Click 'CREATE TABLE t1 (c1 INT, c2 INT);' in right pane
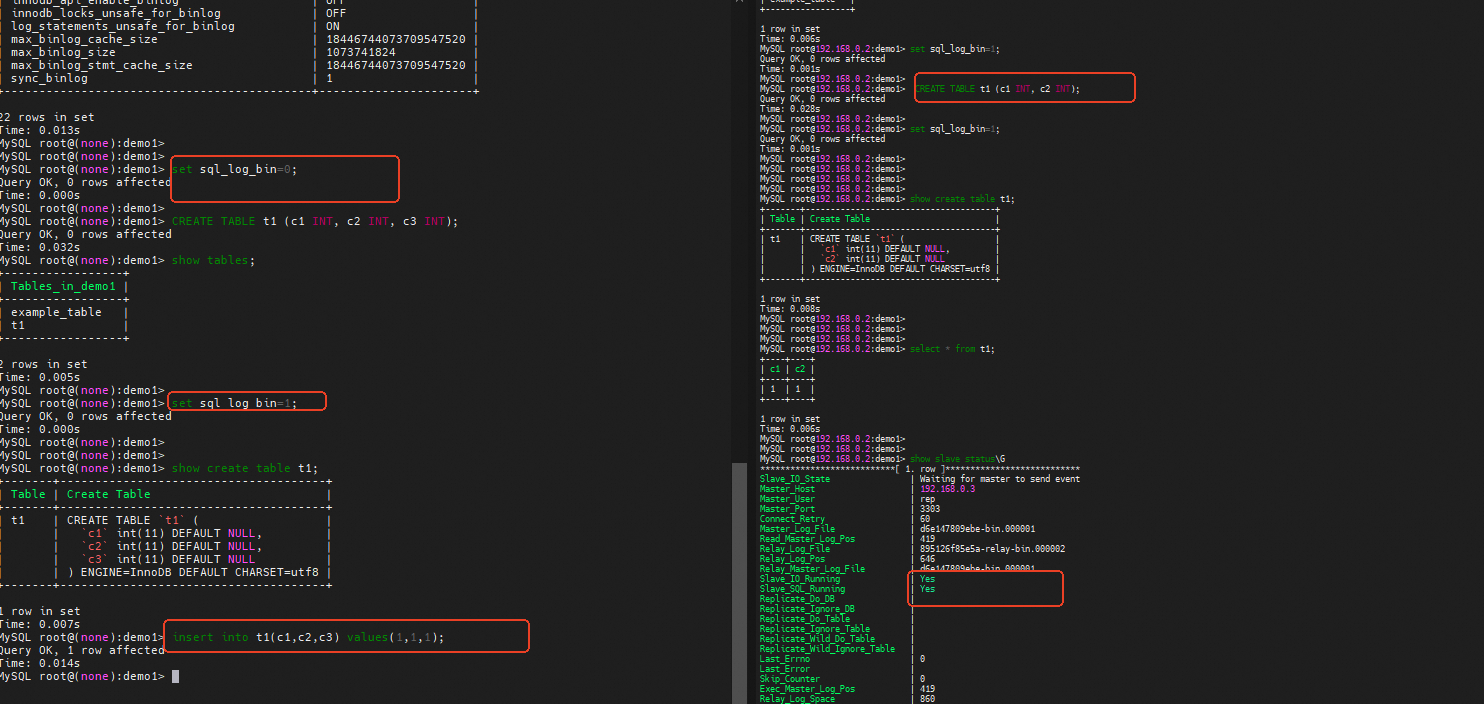Viewport: 1484px width, 704px height. pos(997,89)
